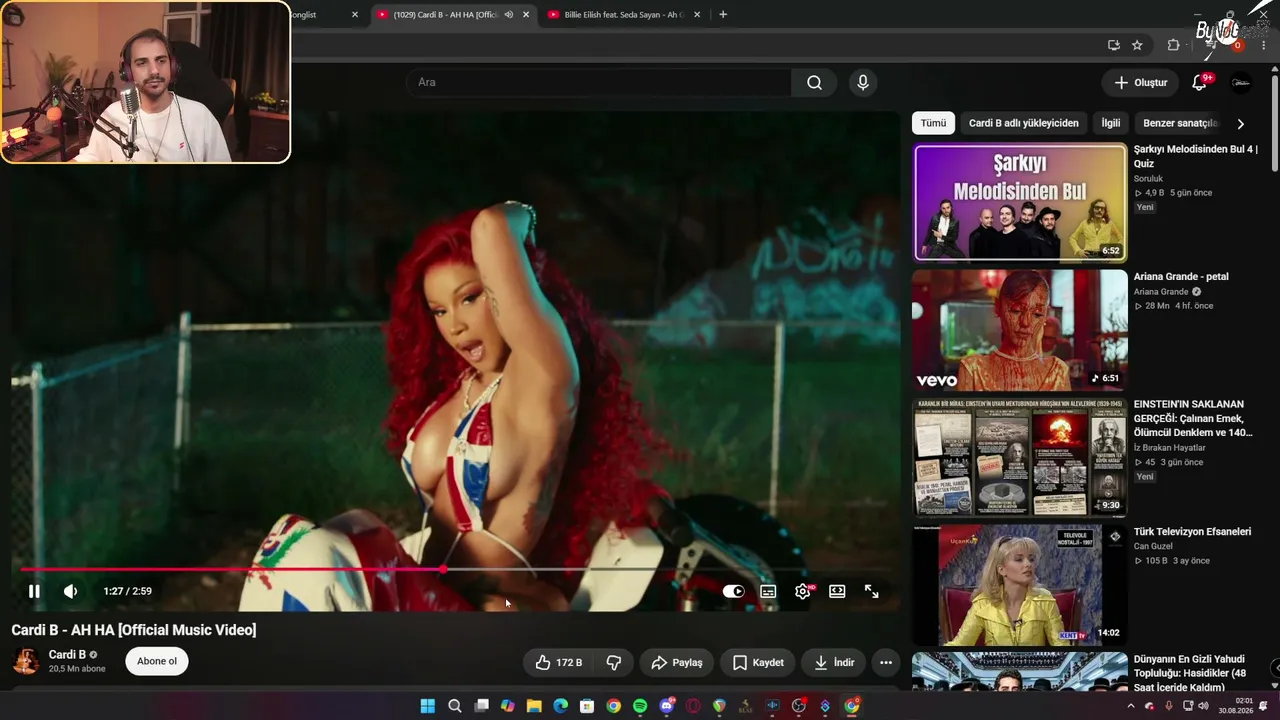Open the Dünyanın En Gizli Yahudi Topluluğu title
This screenshot has width=1280, height=720.
(1191, 673)
